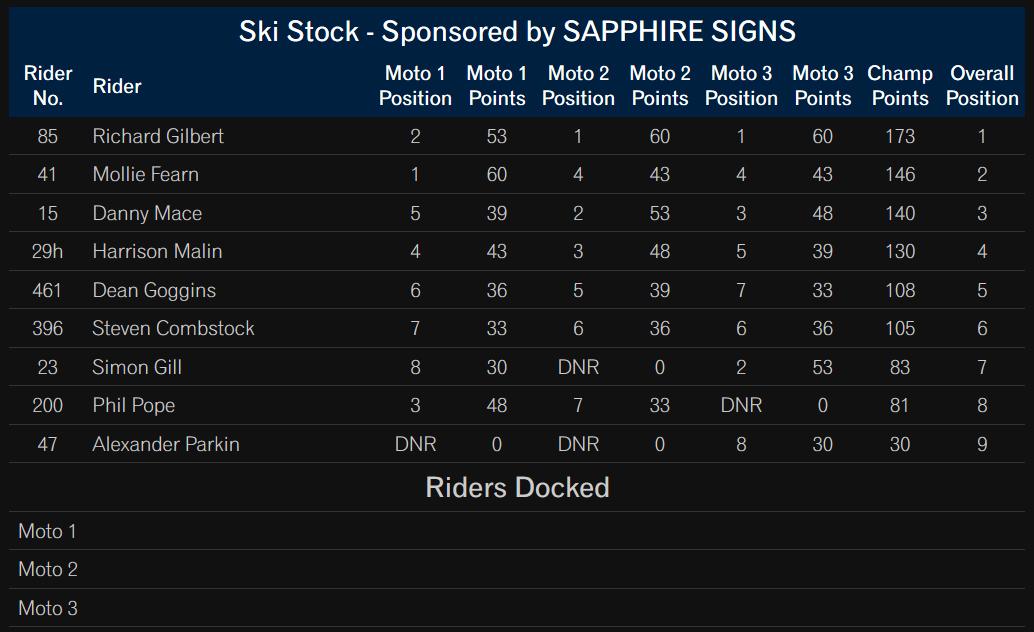Click the Moto 1 docked row

click(x=517, y=531)
